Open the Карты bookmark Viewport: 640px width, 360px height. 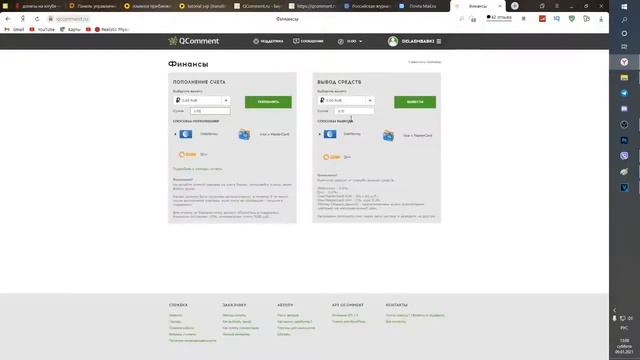pyautogui.click(x=70, y=29)
